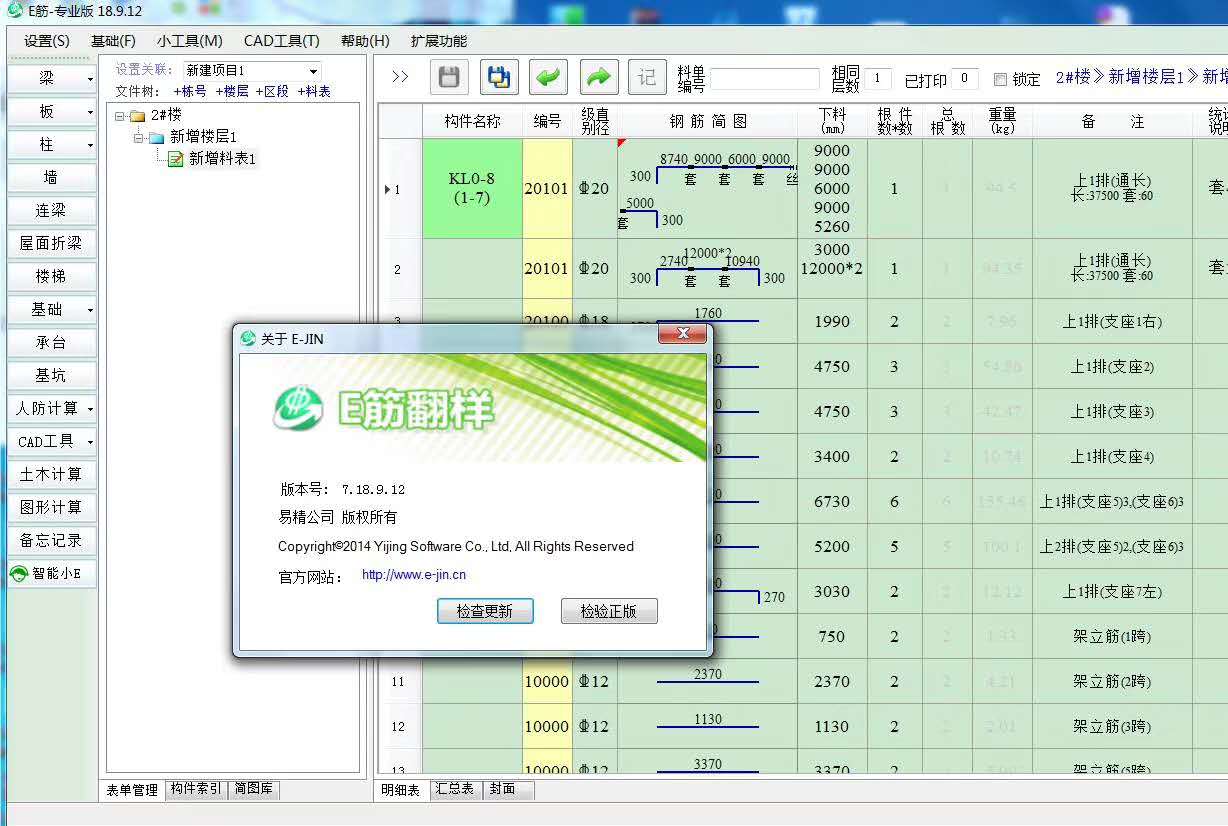Click the 检查更新 button in dialog
This screenshot has height=826, width=1228.
point(485,611)
